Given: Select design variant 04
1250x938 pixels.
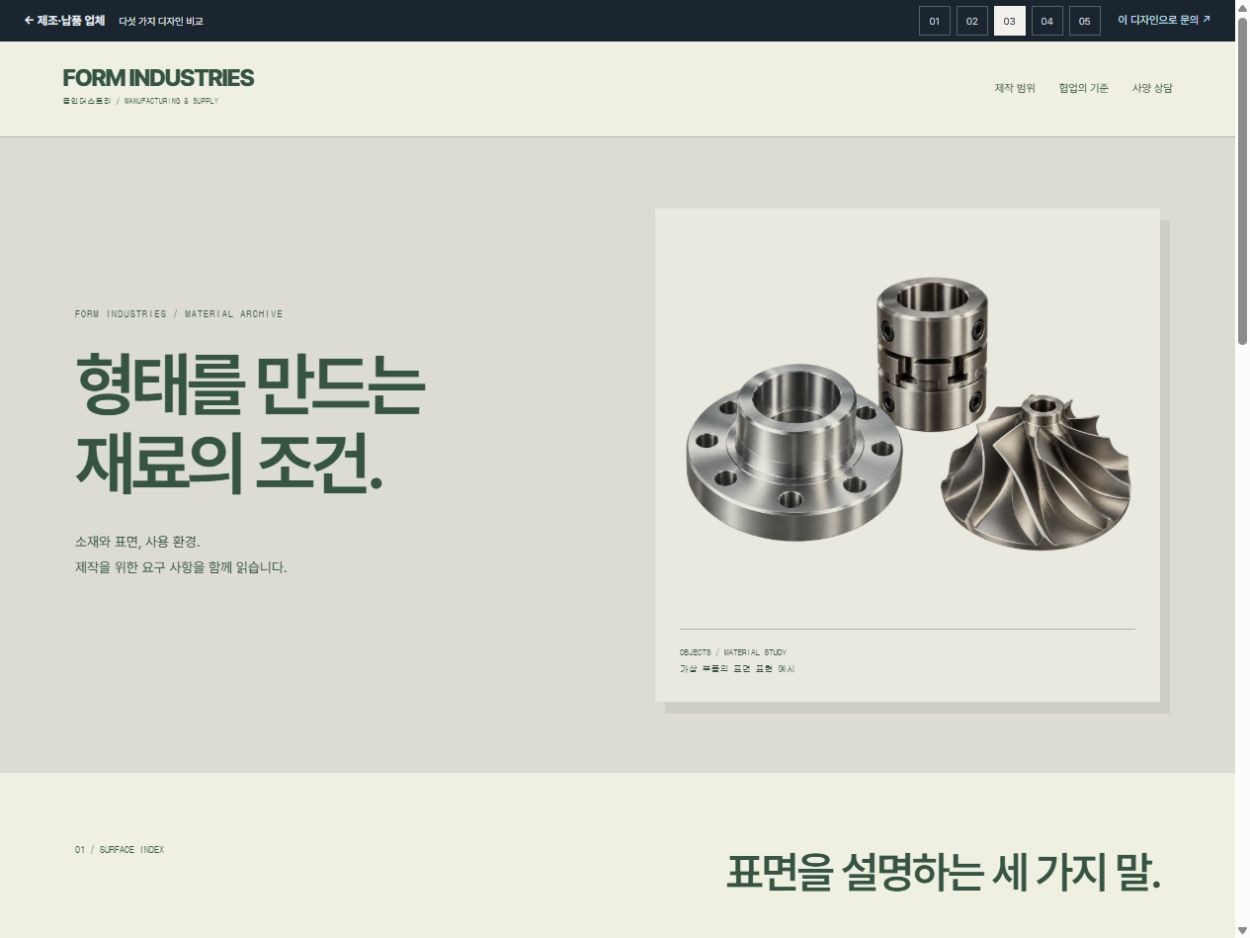Looking at the screenshot, I should point(1047,21).
